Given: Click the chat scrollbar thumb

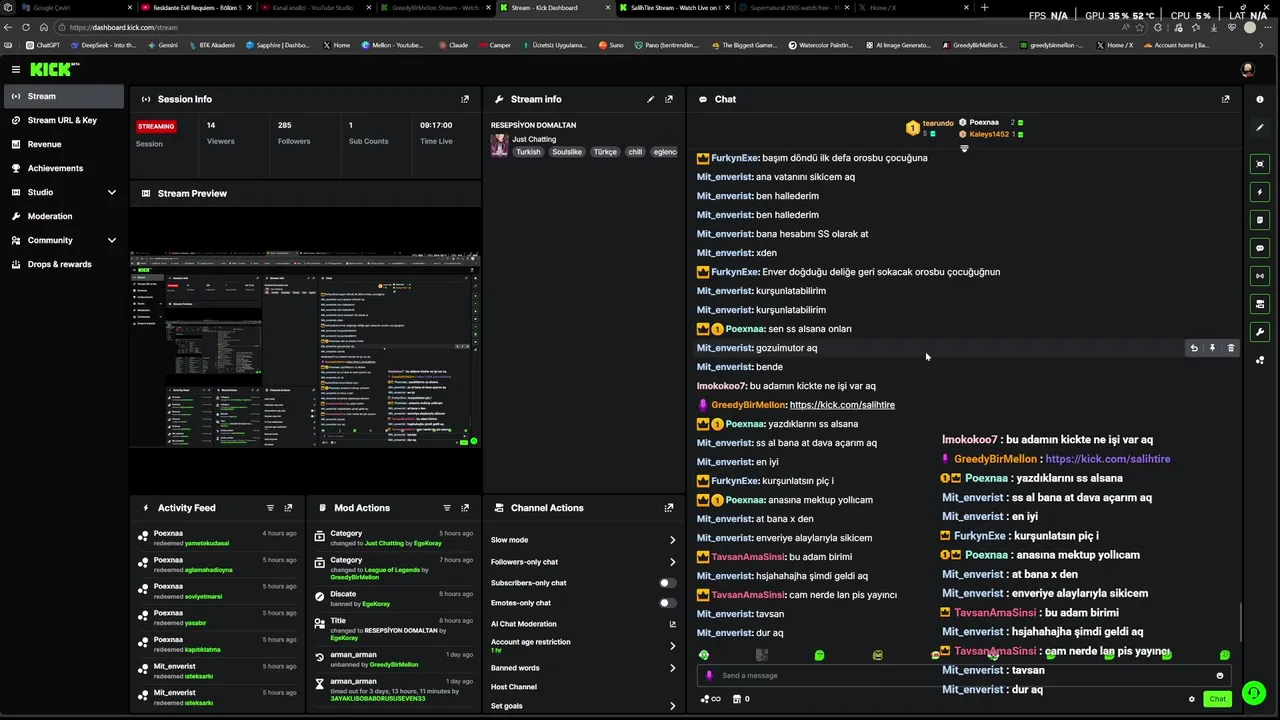Looking at the screenshot, I should point(1241,623).
